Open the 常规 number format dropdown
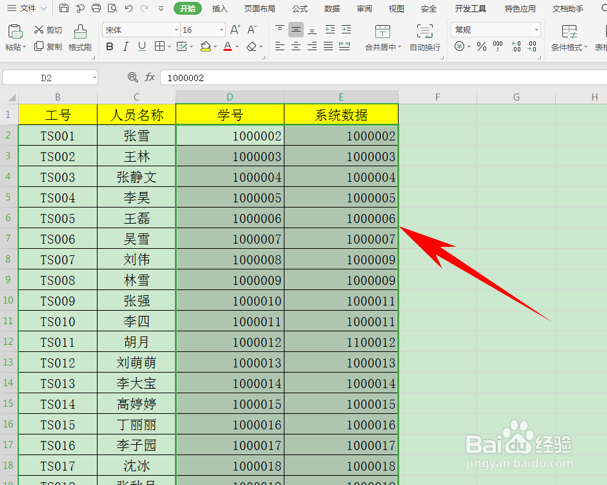The height and width of the screenshot is (485, 607). tap(537, 30)
